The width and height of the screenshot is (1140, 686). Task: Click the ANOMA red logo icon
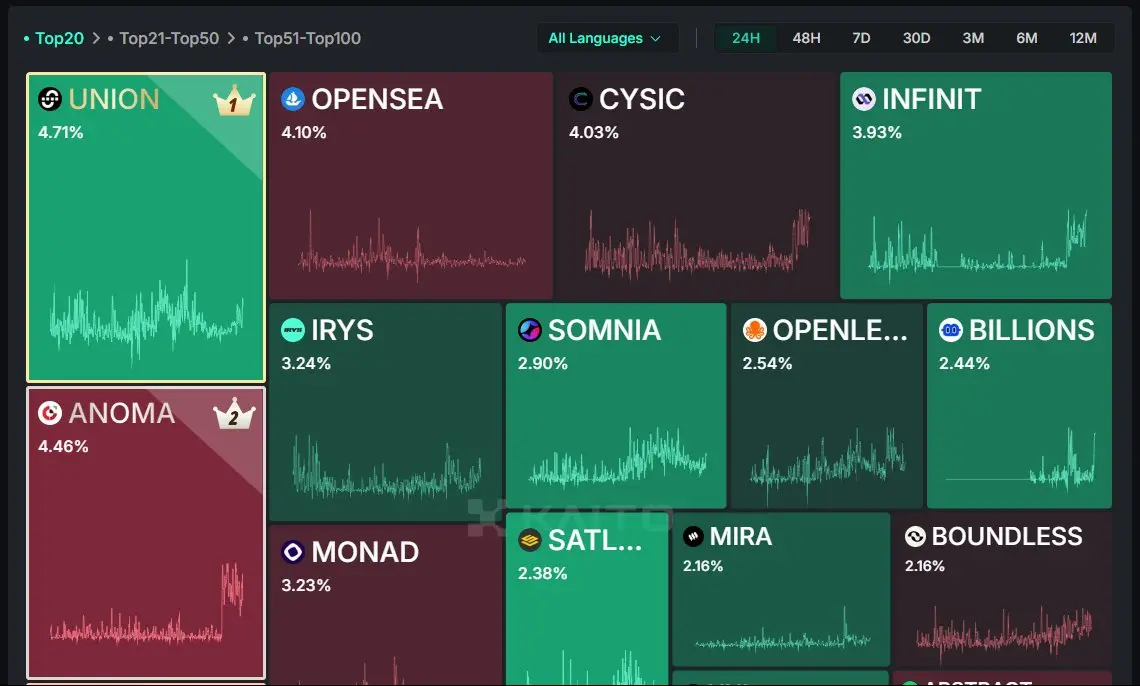pos(50,413)
